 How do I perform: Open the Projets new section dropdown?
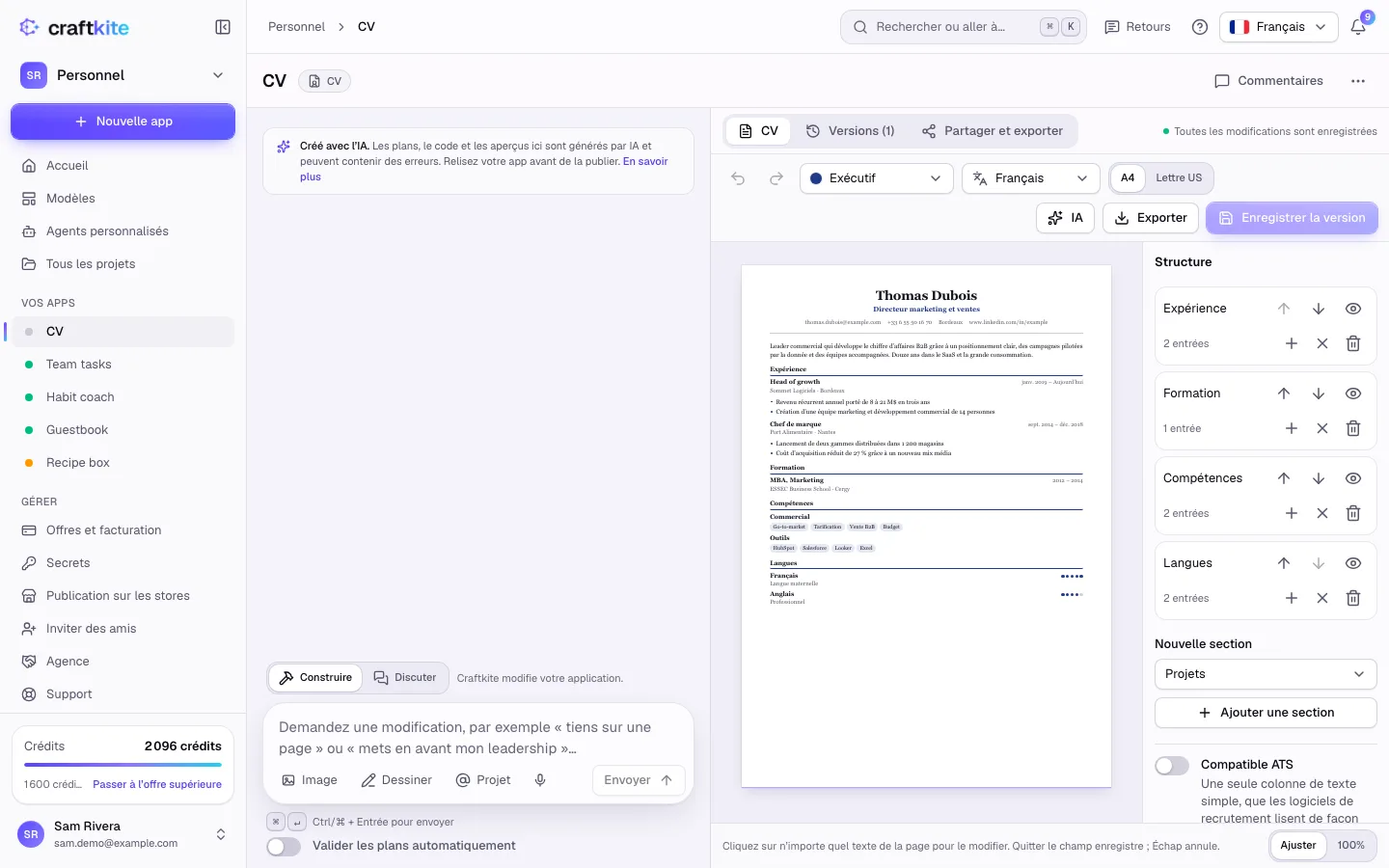[1266, 674]
